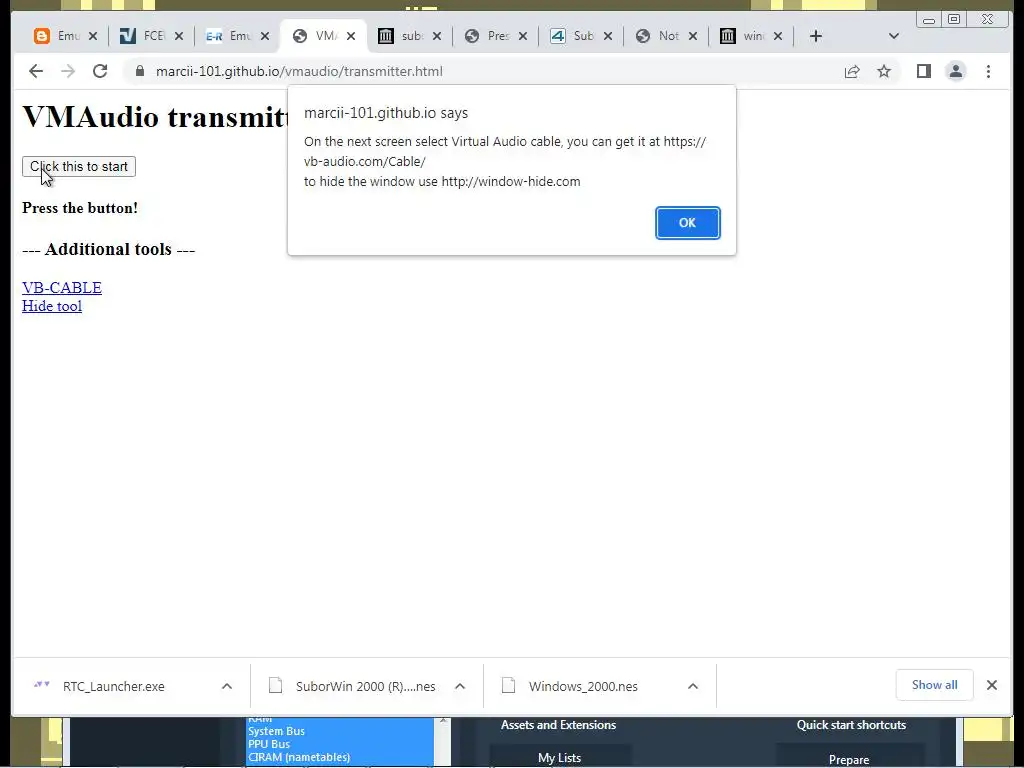This screenshot has height=768, width=1024.
Task: Expand options for RTC_Launcher.exe download
Action: tap(227, 686)
